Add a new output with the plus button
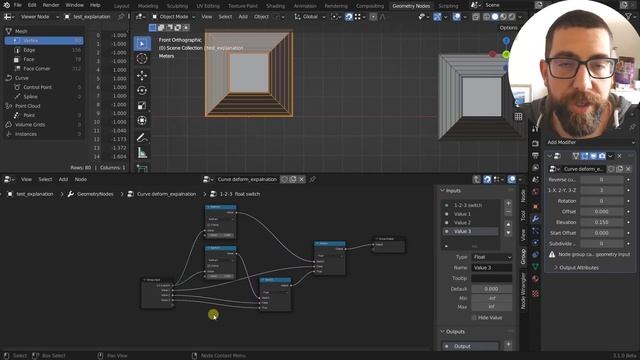The height and width of the screenshot is (360, 640). pyautogui.click(x=508, y=345)
